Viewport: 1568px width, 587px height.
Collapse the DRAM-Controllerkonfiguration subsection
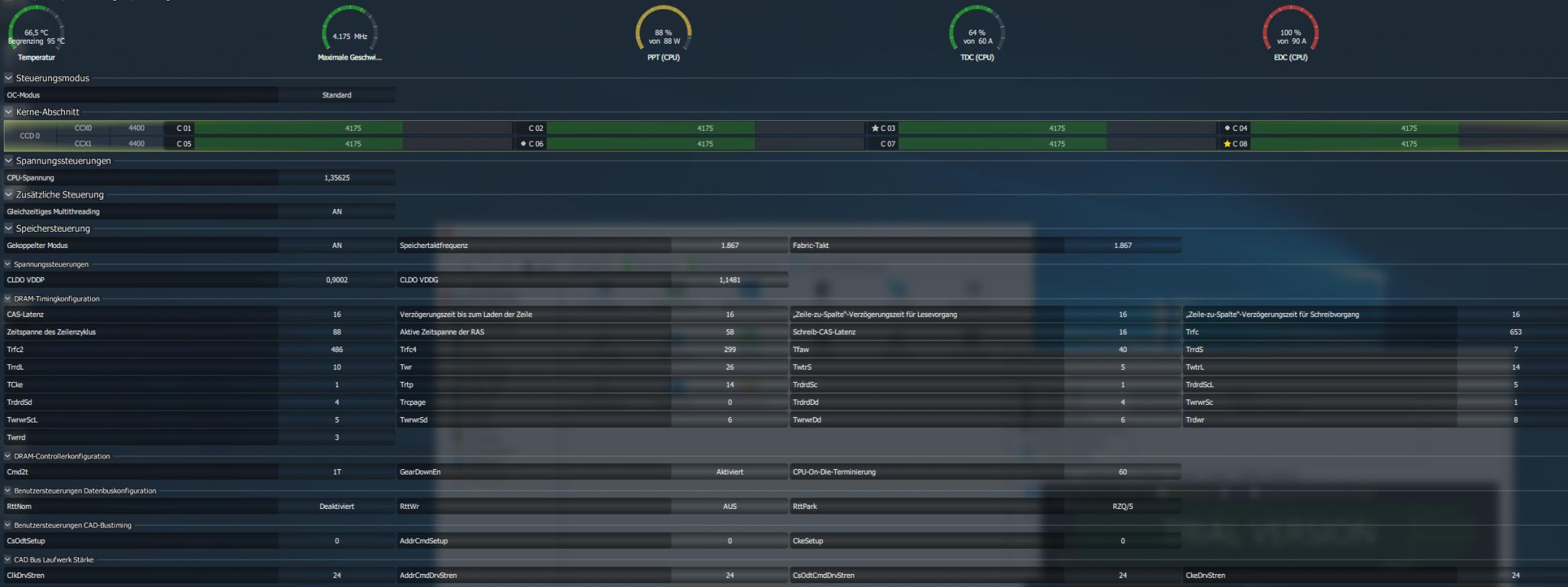8,456
